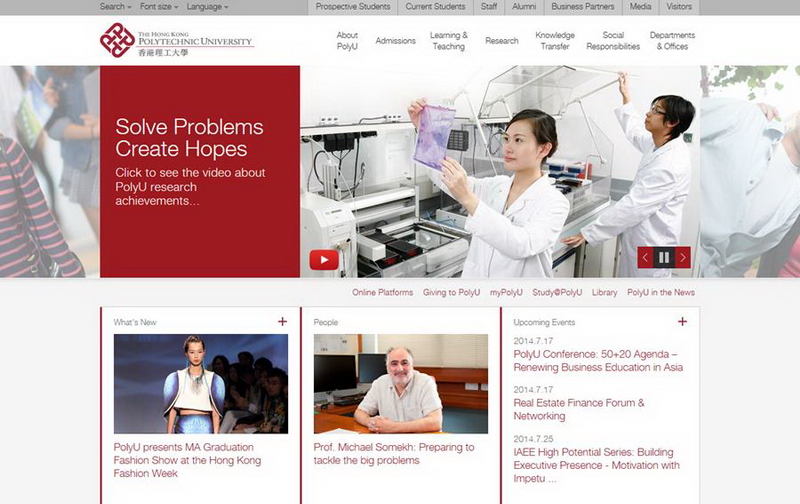Open the Knowledge Transfer menu

[x=555, y=41]
